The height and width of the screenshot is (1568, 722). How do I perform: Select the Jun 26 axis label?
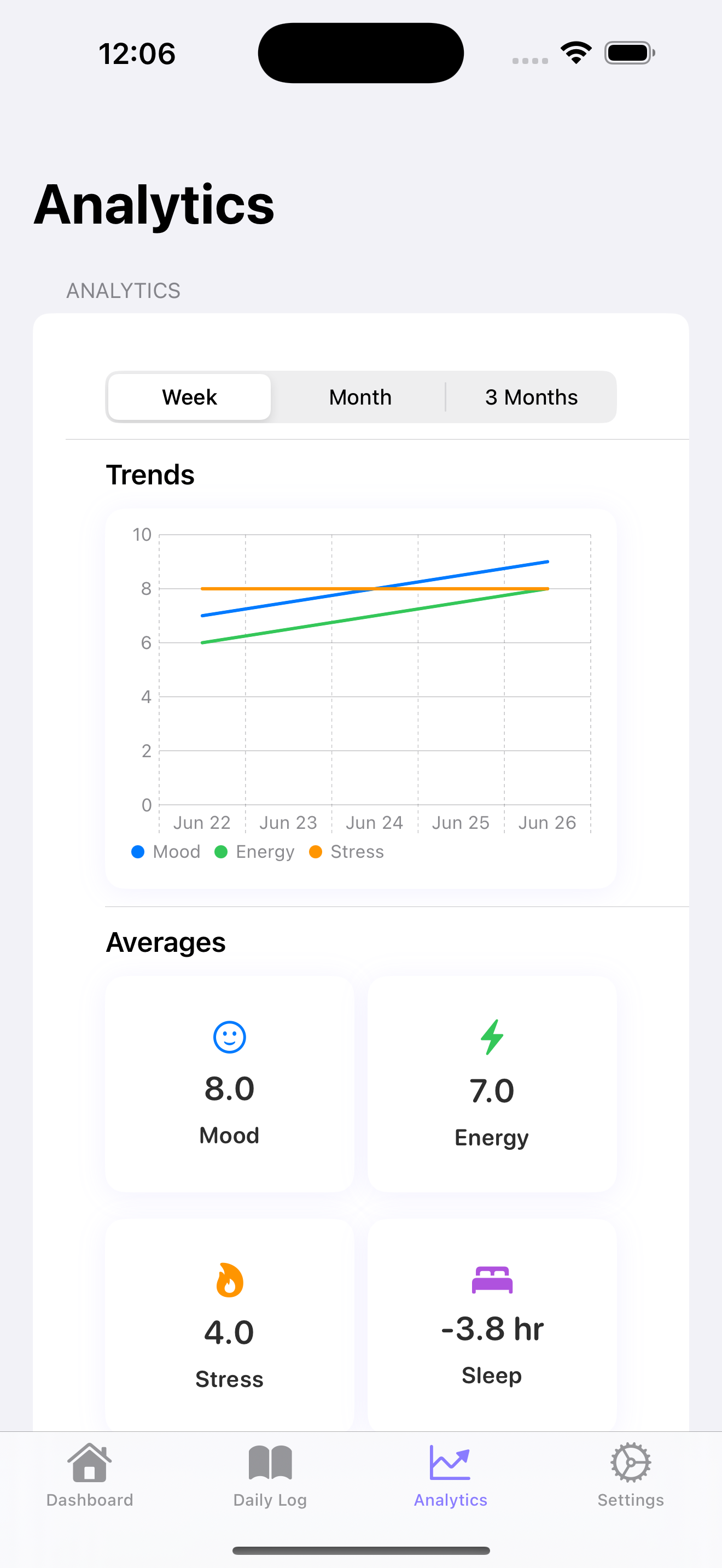click(x=546, y=822)
